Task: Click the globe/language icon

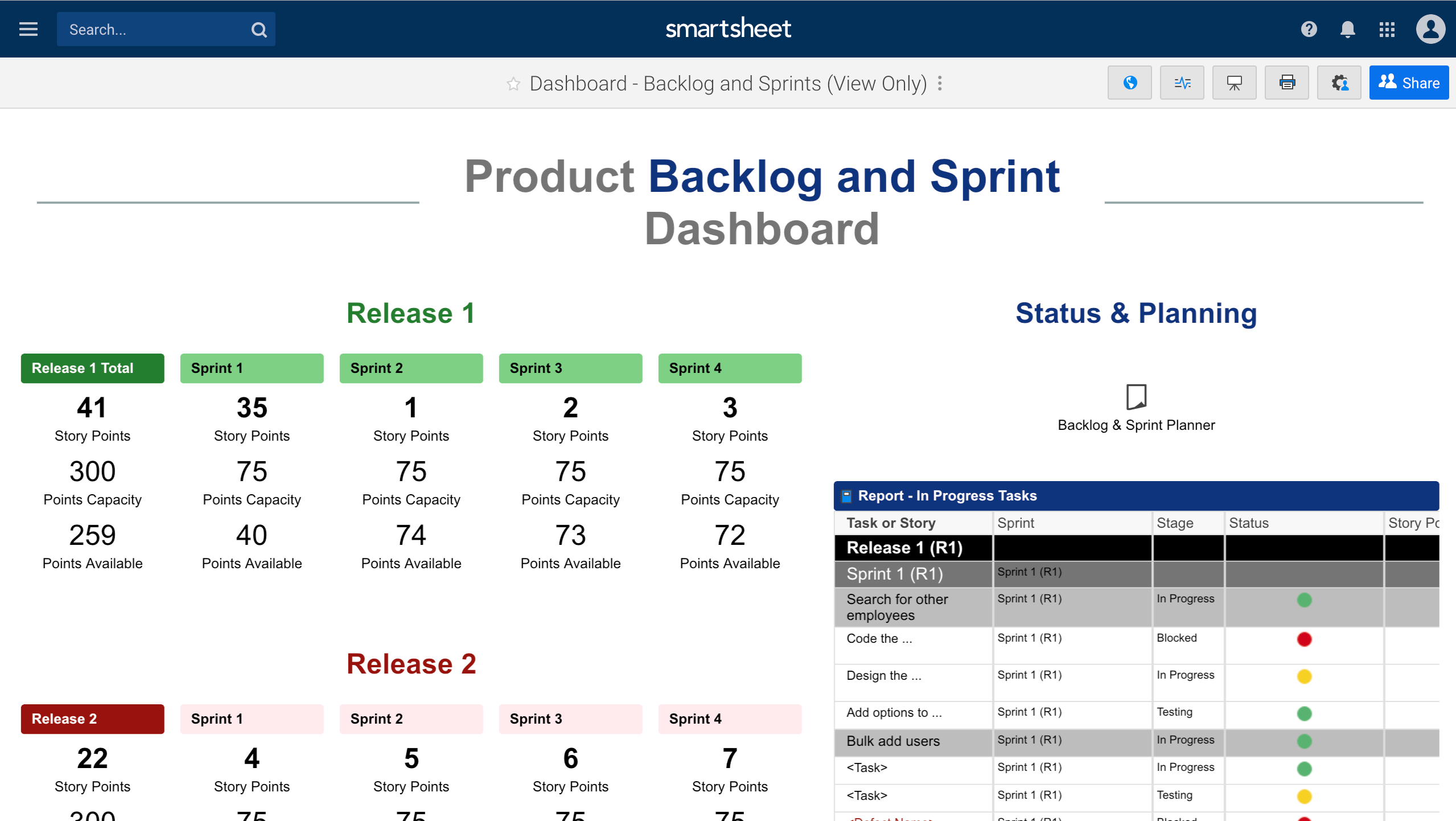Action: click(1131, 83)
